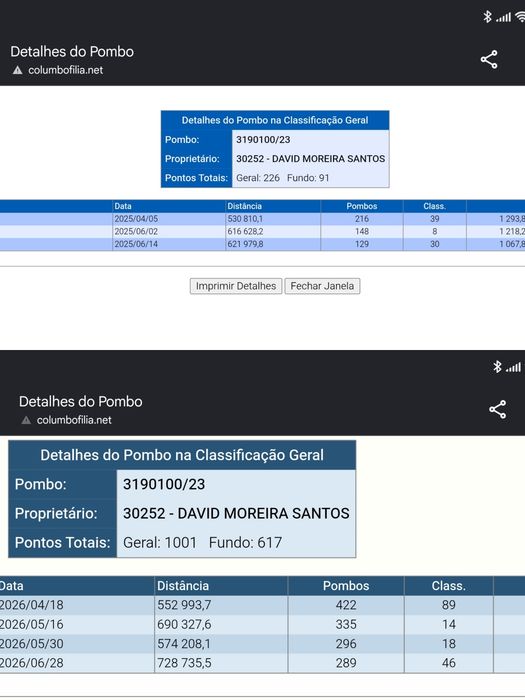Tap the warning triangle beside the top columbofilia.net
This screenshot has width=525, height=700.
point(17,70)
